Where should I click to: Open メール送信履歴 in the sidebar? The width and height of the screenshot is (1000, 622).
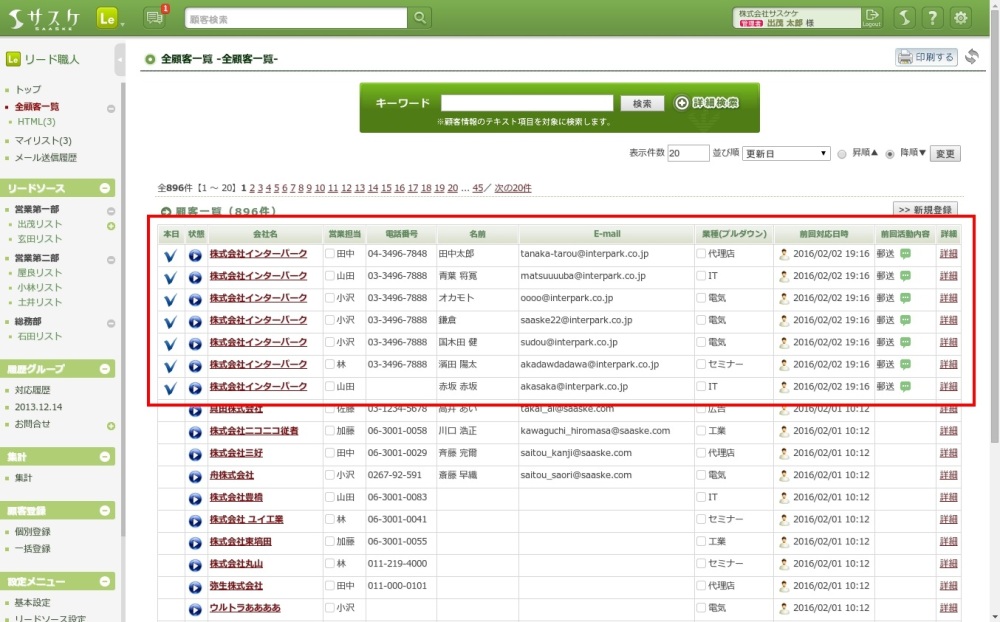46,158
